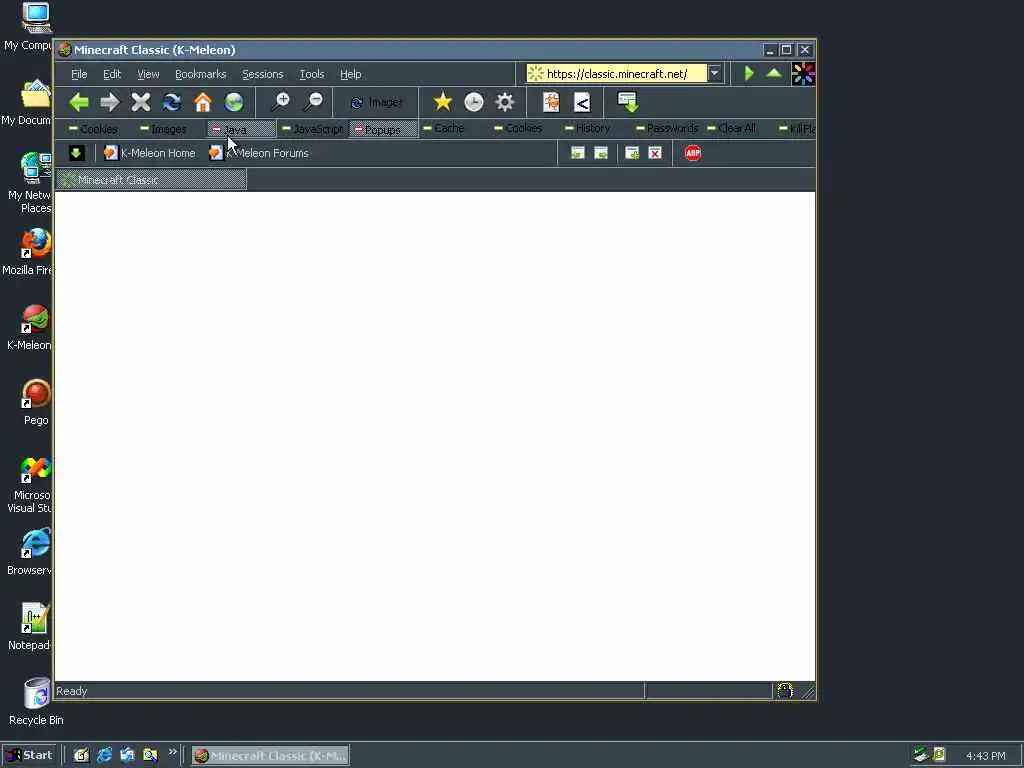Open the Bookmarks menu
The image size is (1024, 768).
point(200,74)
